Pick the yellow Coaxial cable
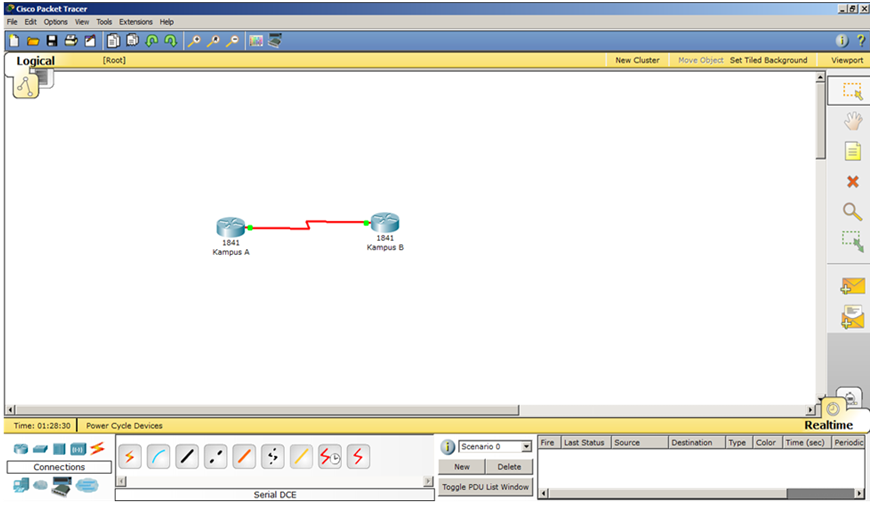872x505 pixels. point(301,457)
